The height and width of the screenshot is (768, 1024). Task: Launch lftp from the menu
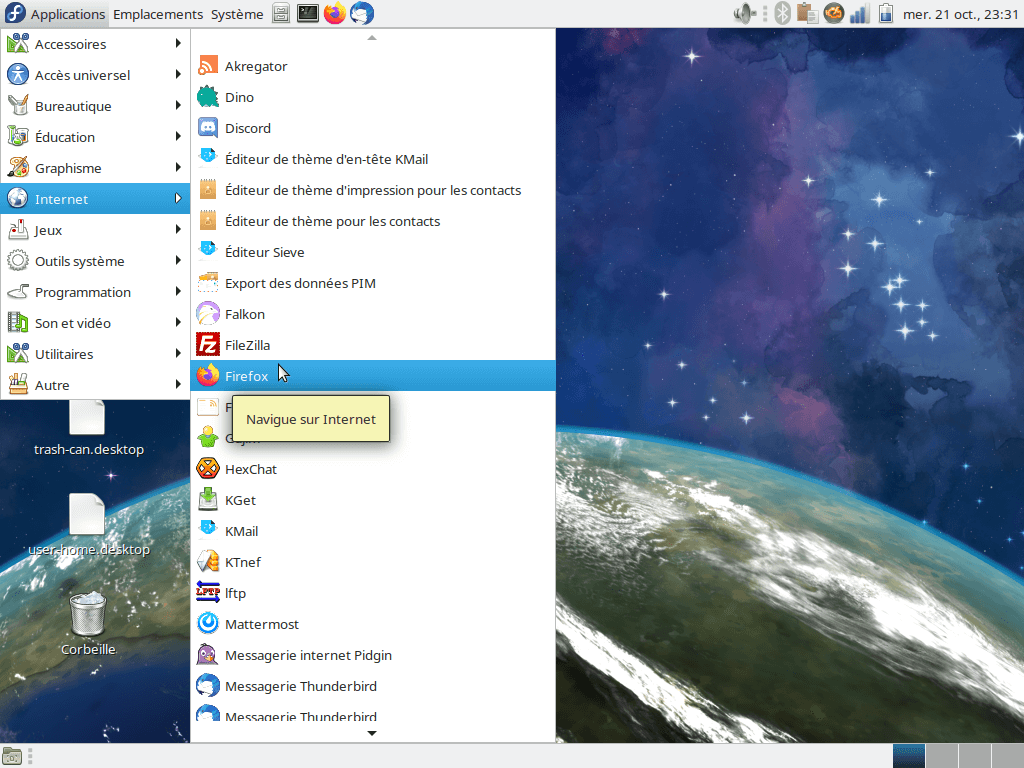click(373, 594)
